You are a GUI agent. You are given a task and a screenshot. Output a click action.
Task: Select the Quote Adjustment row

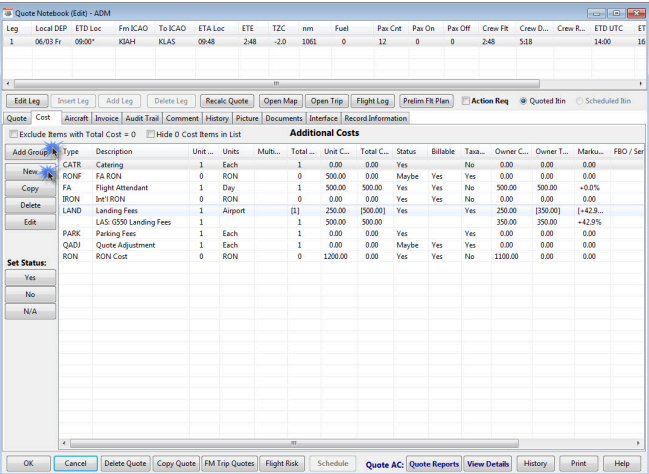[351, 245]
